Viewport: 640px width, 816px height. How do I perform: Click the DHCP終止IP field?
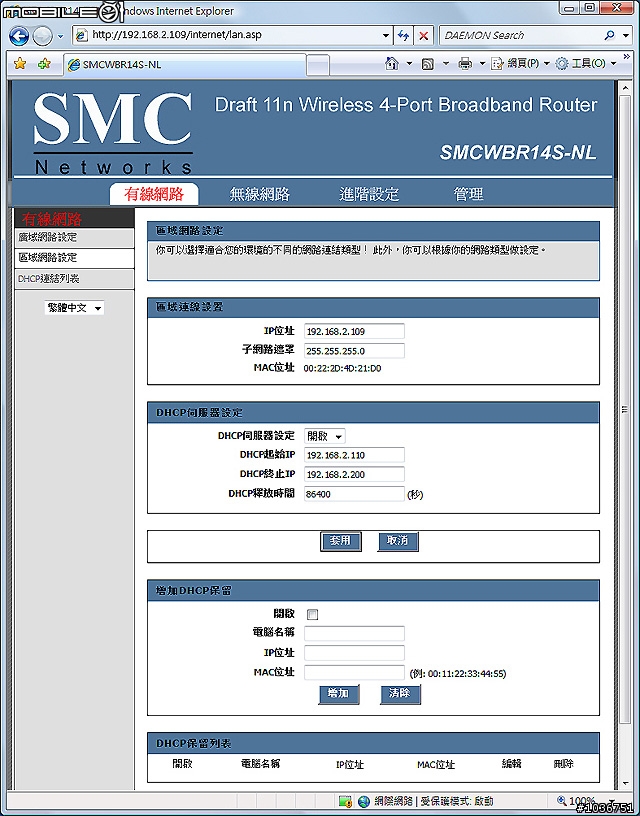click(x=354, y=474)
